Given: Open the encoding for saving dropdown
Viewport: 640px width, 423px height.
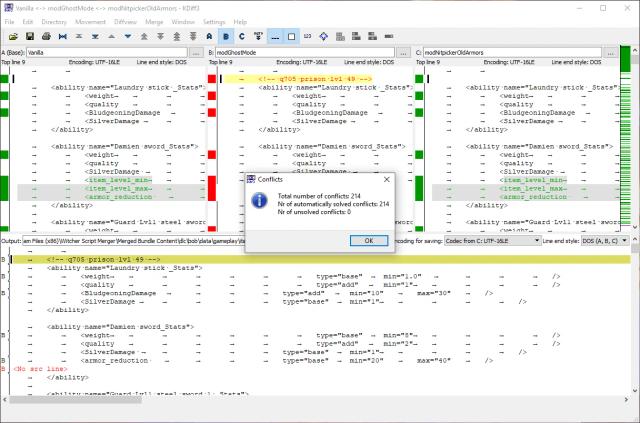Looking at the screenshot, I should click(x=492, y=241).
